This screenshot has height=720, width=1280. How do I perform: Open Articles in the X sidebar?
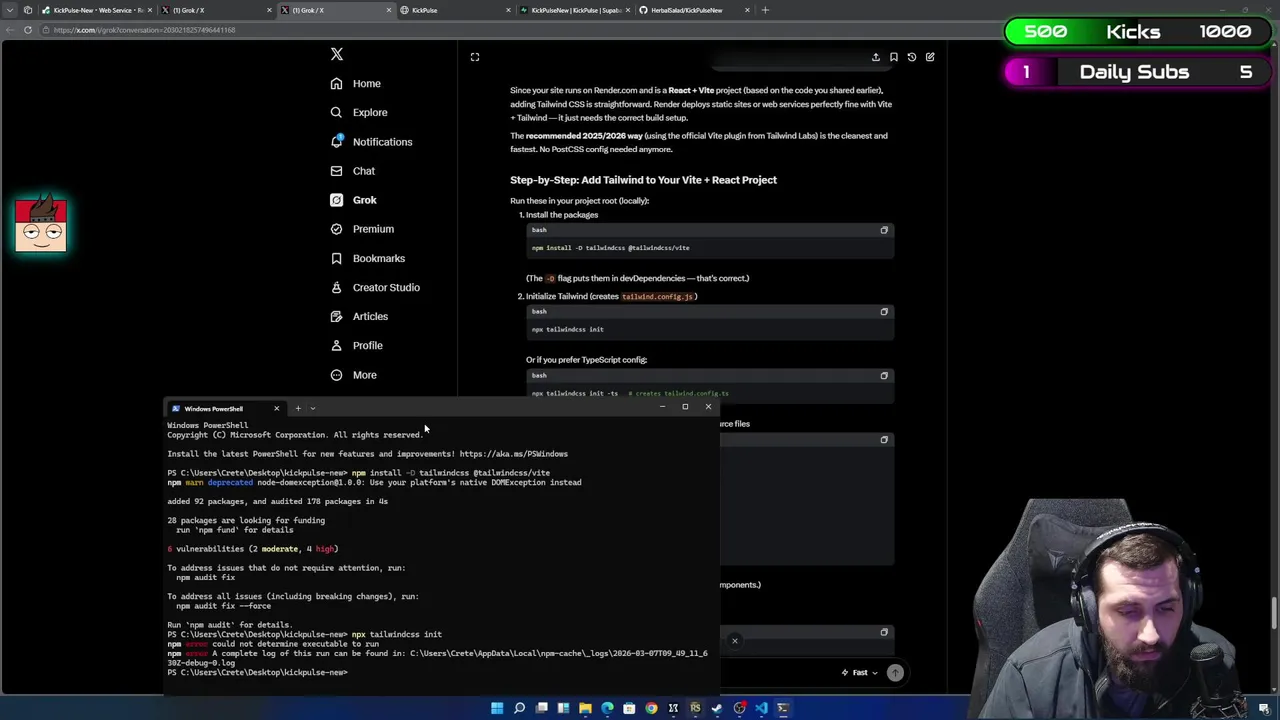click(359, 316)
